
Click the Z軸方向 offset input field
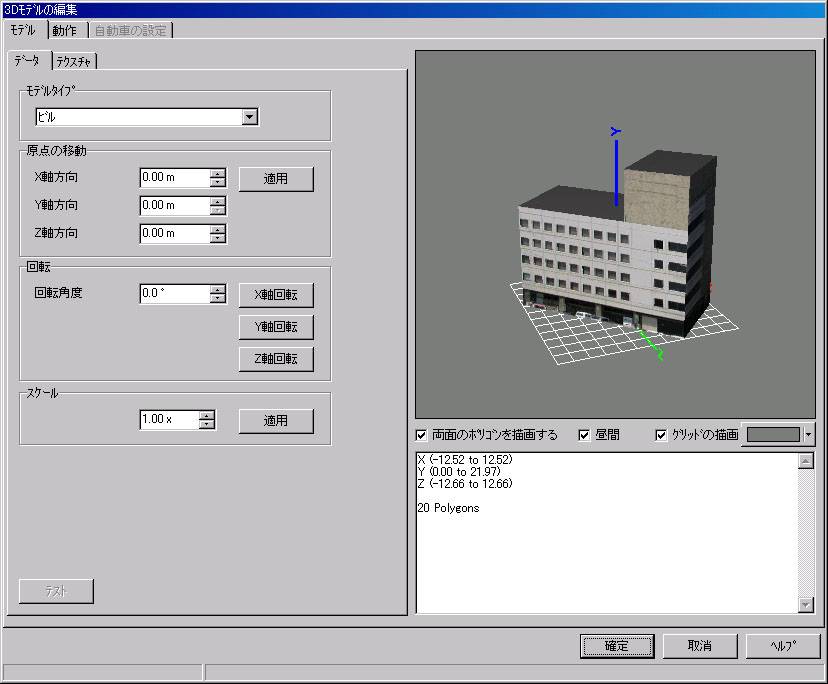[x=175, y=233]
